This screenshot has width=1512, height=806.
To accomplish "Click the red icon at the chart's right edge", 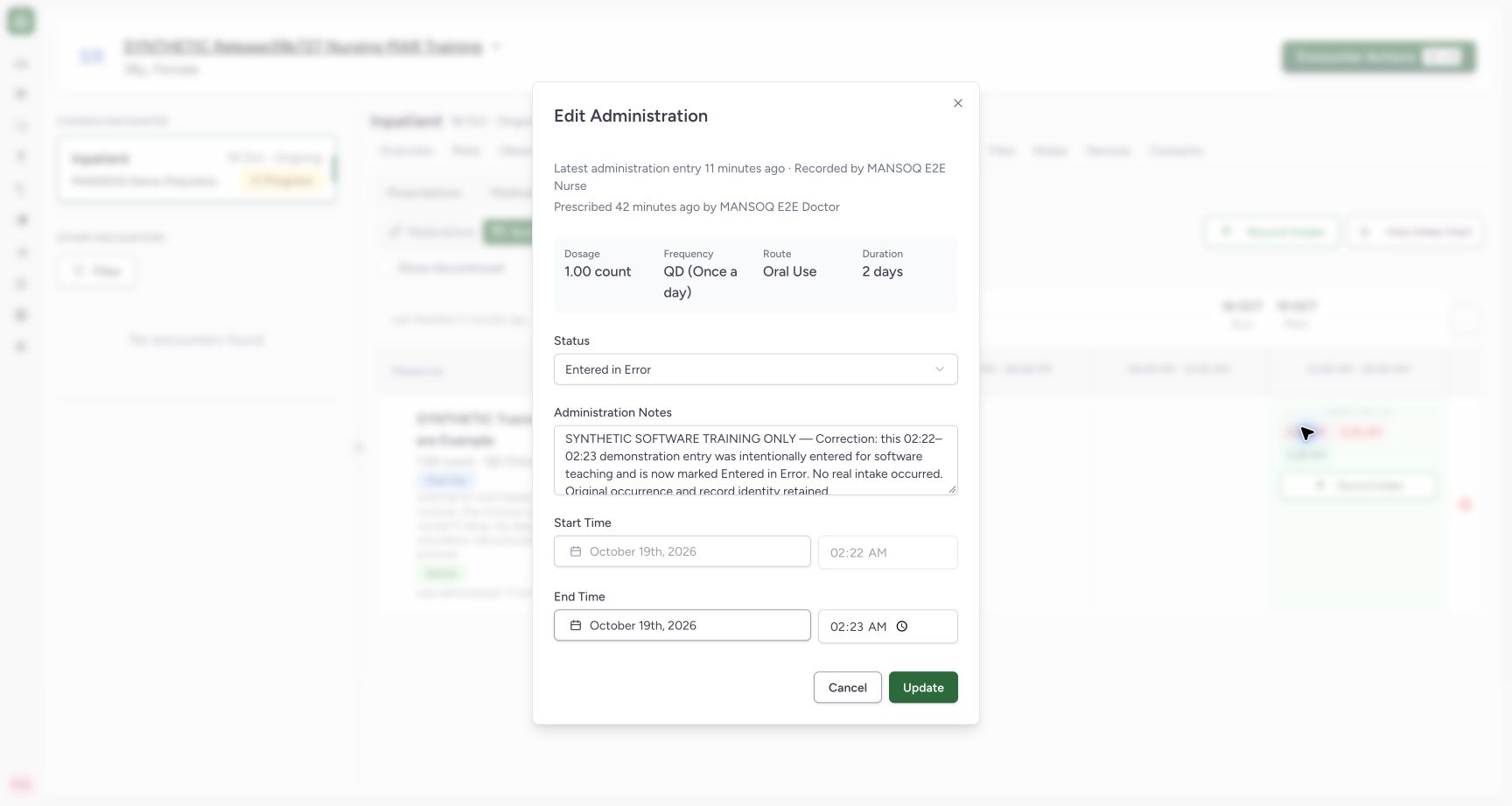I will 1466,505.
